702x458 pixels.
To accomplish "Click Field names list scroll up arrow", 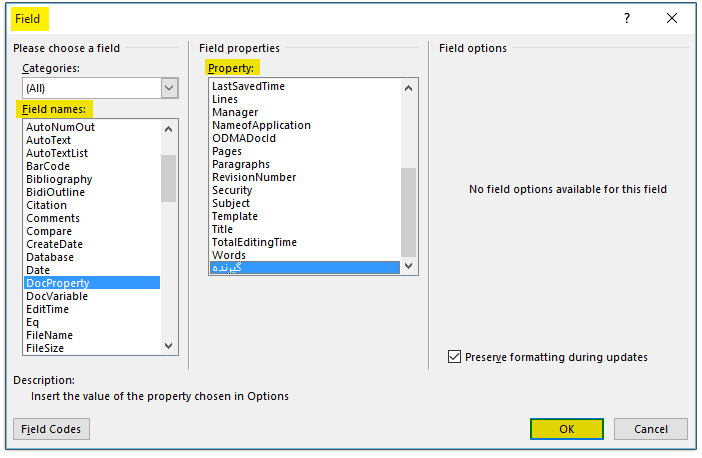I will (168, 129).
